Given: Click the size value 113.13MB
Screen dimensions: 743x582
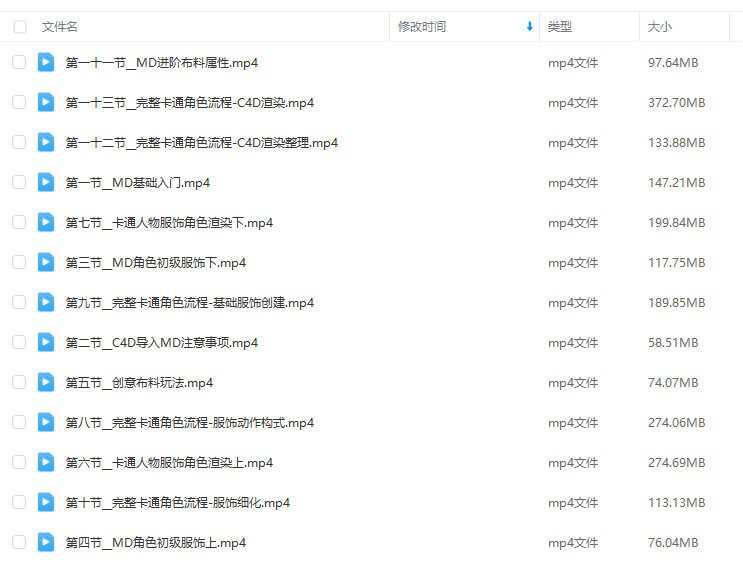Looking at the screenshot, I should 677,502.
